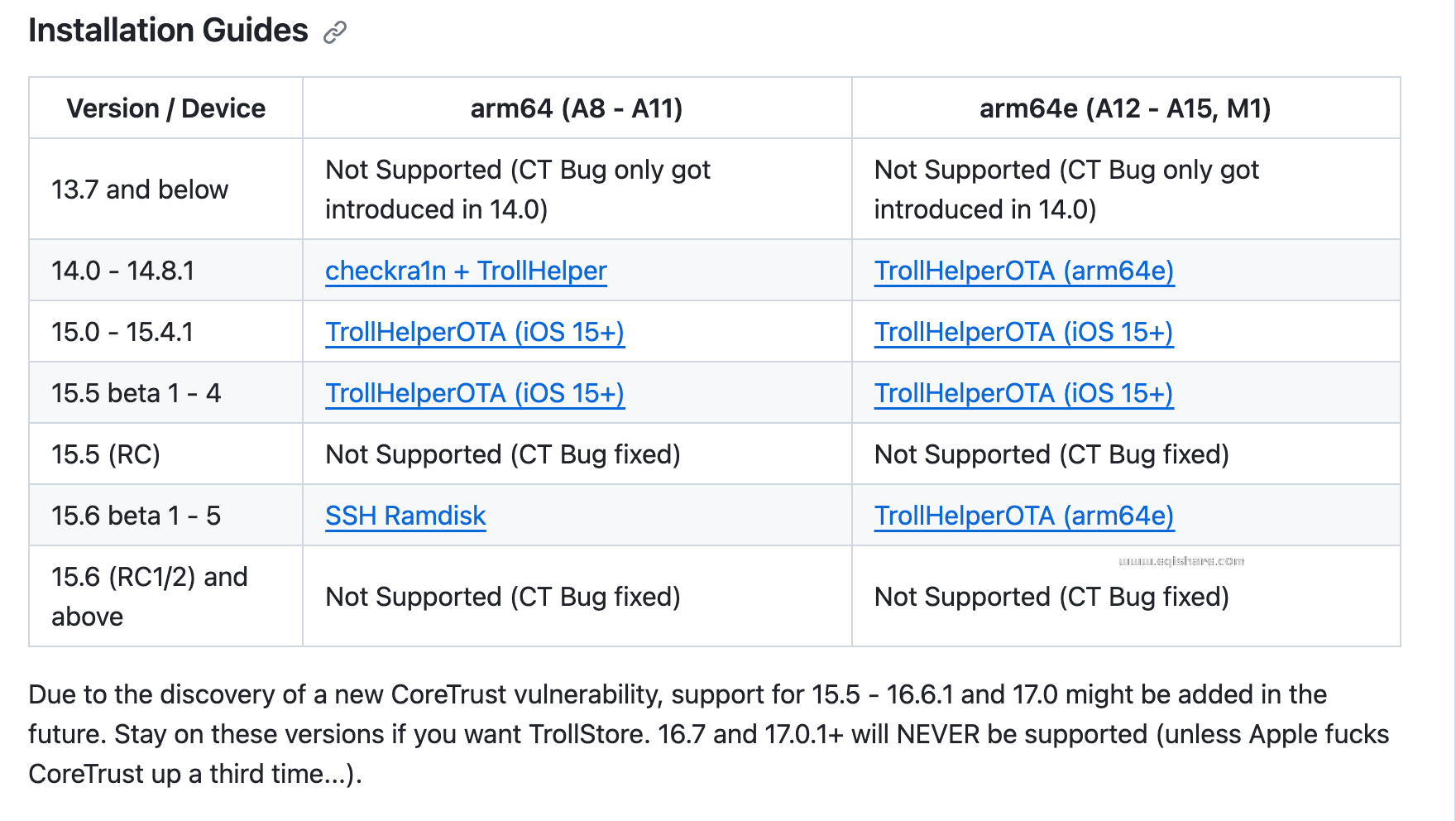1456x821 pixels.
Task: Click the 15.5 (RC) version cell
Action: [x=105, y=454]
